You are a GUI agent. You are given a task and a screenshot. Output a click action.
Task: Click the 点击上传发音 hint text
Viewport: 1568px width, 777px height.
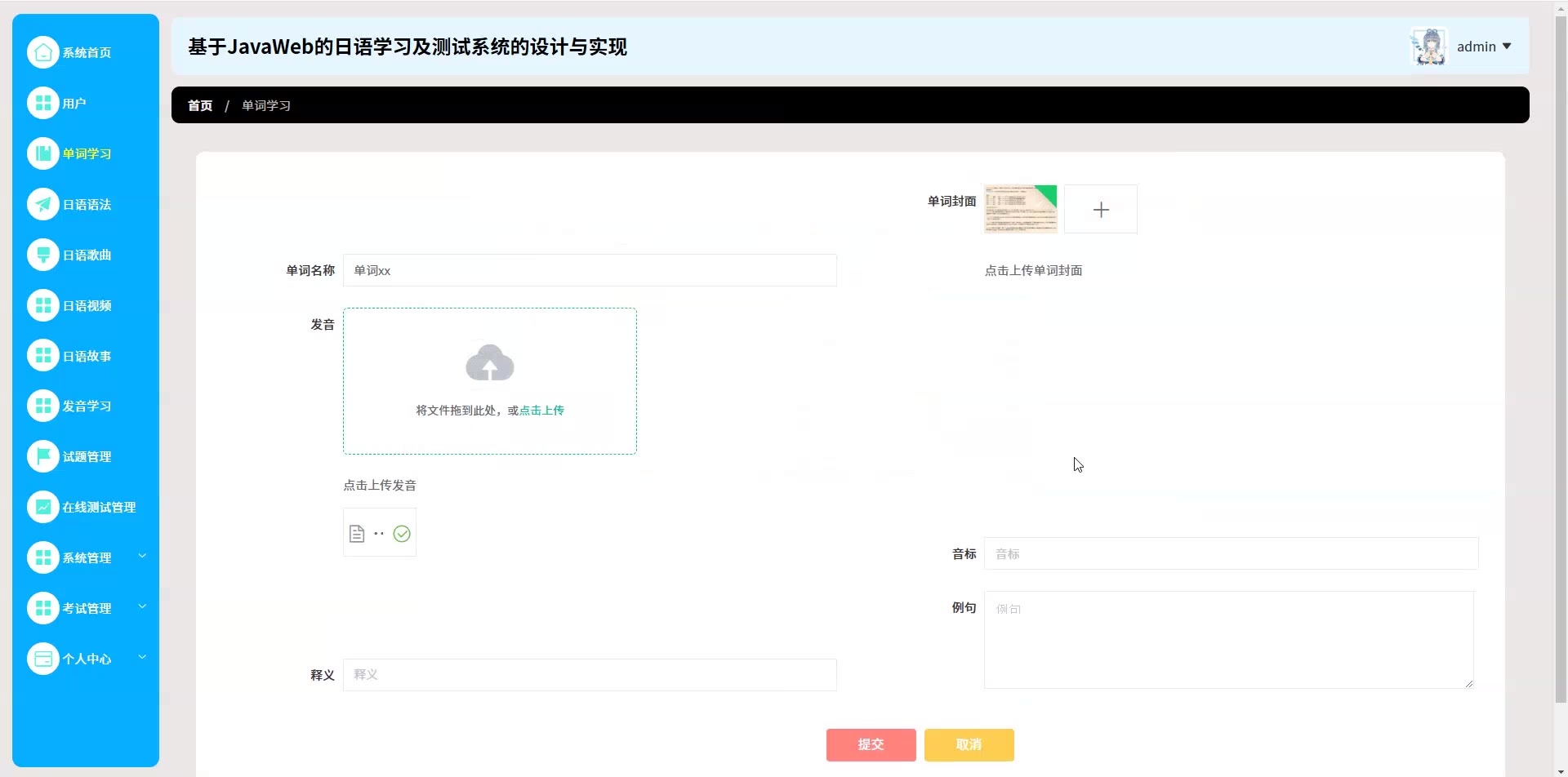coord(380,486)
